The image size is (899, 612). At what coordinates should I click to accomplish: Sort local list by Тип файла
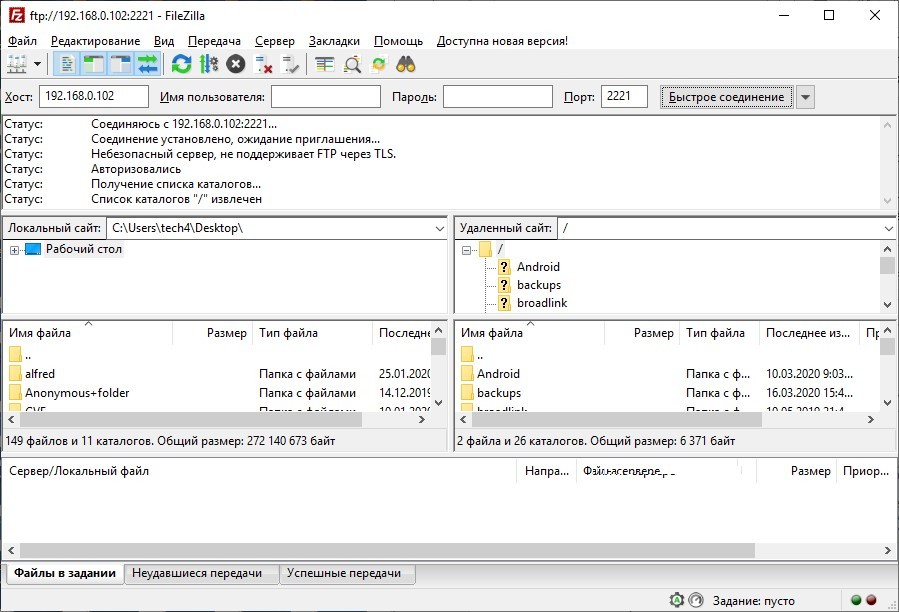click(312, 333)
